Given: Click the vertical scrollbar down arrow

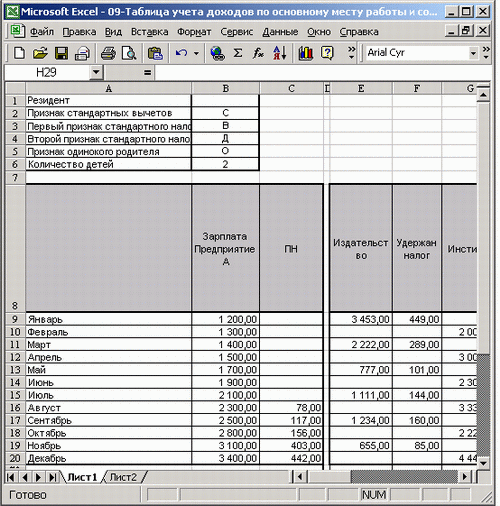Looking at the screenshot, I should (x=483, y=463).
